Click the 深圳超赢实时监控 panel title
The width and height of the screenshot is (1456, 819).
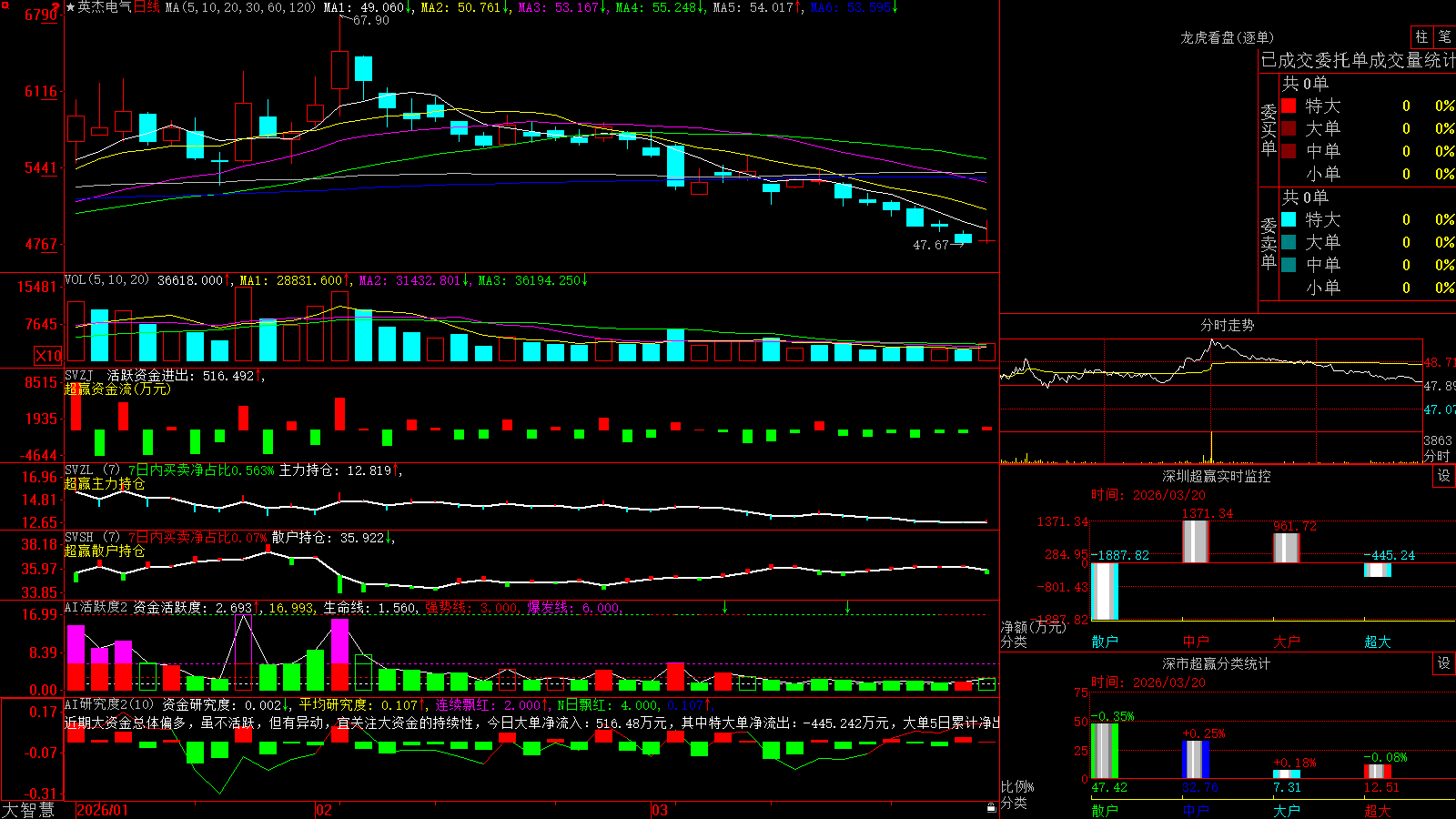[x=1217, y=476]
